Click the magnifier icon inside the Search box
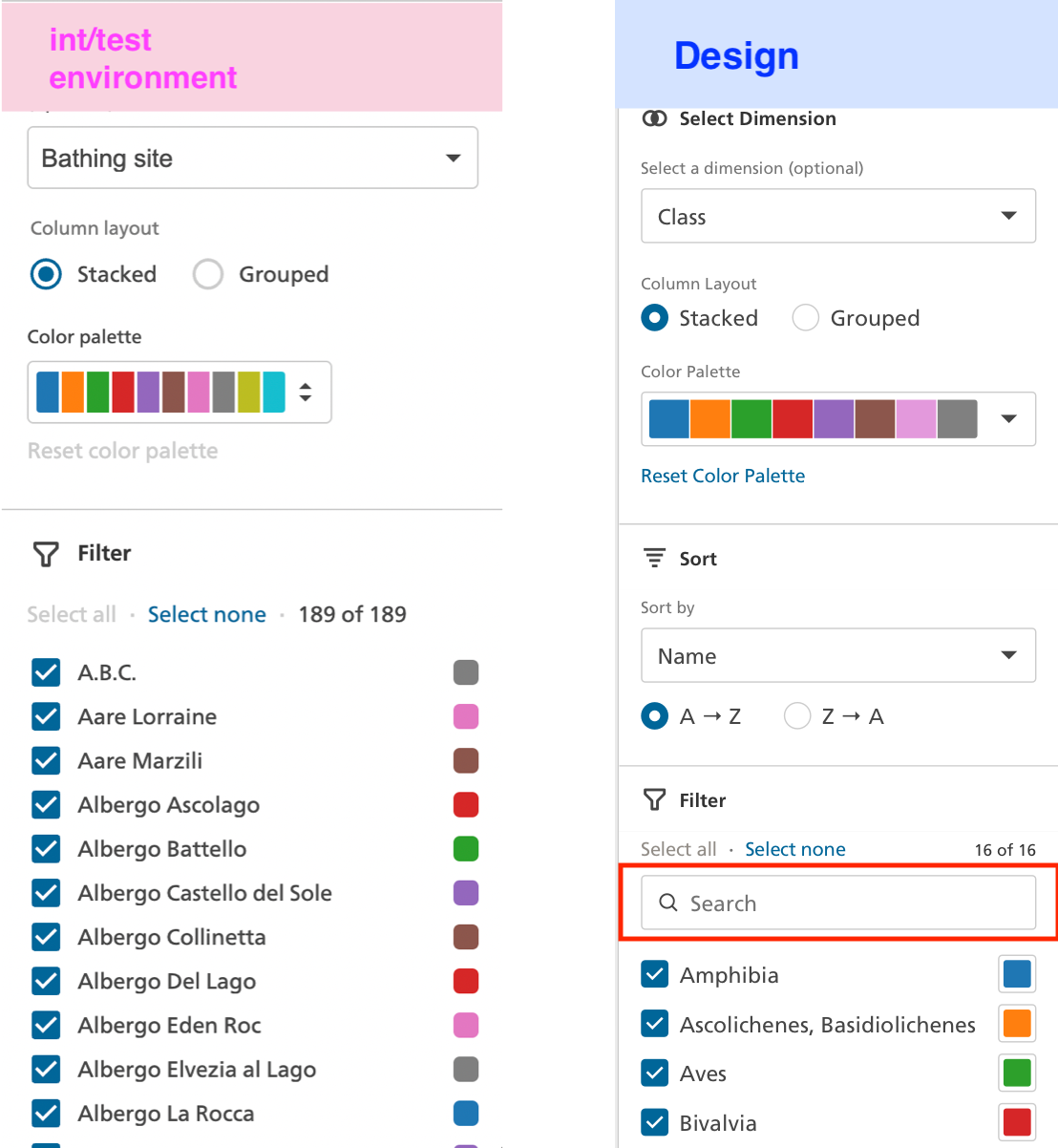Image resolution: width=1058 pixels, height=1148 pixels. (x=667, y=903)
